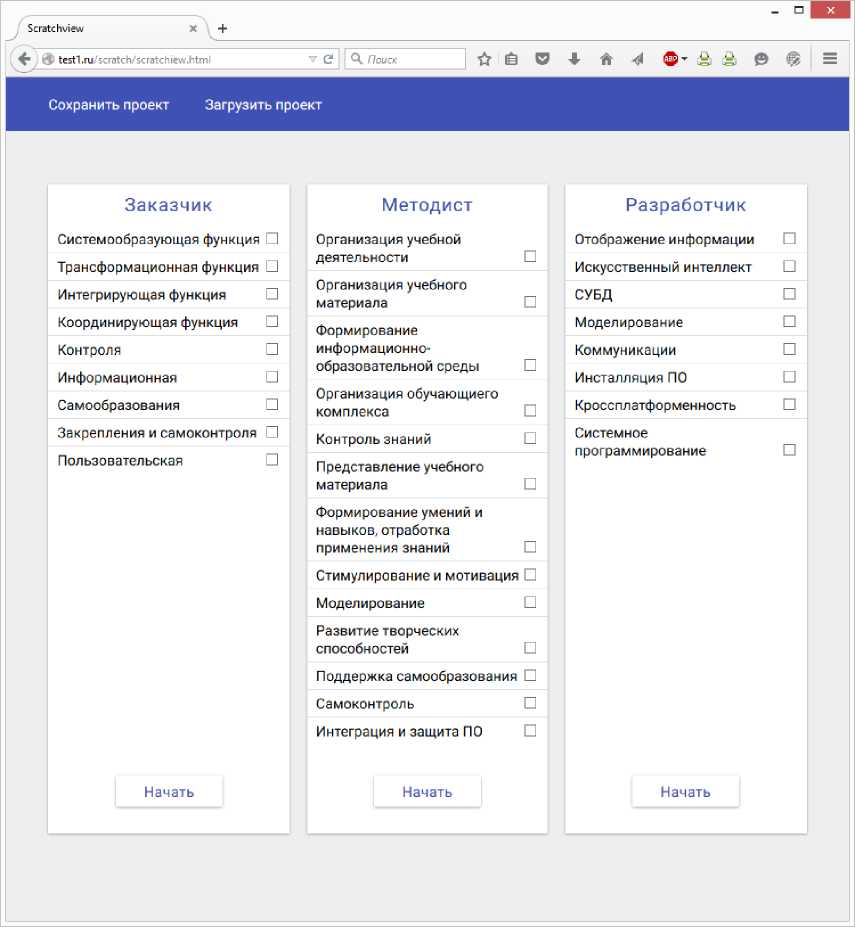Open the Firefox hamburger menu

click(830, 59)
